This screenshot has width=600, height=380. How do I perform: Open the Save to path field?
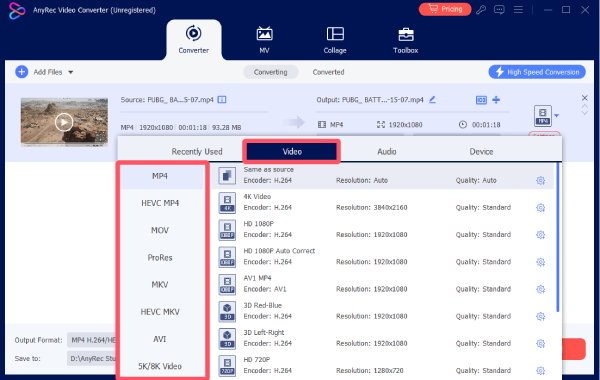[x=92, y=359]
